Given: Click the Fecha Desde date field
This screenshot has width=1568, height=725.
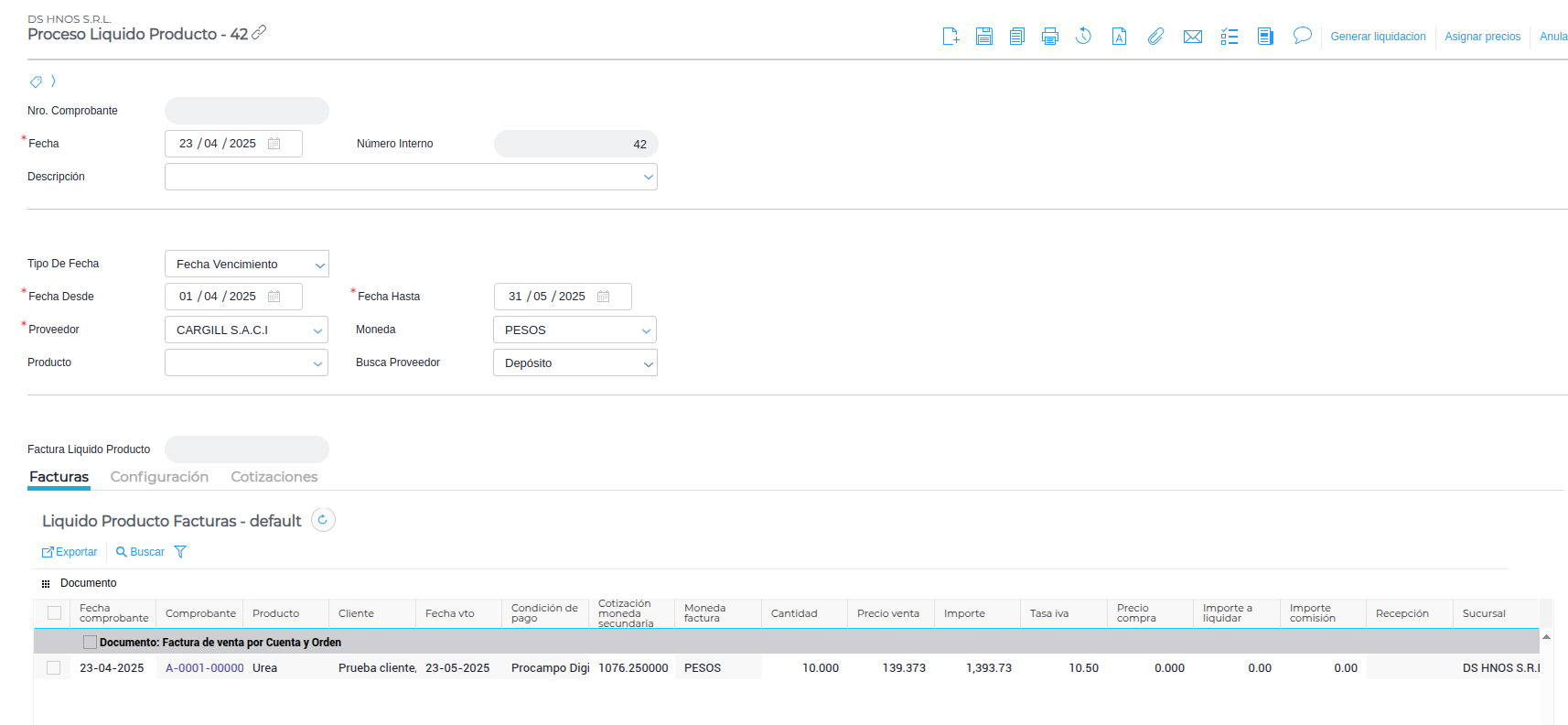Looking at the screenshot, I should tap(220, 297).
